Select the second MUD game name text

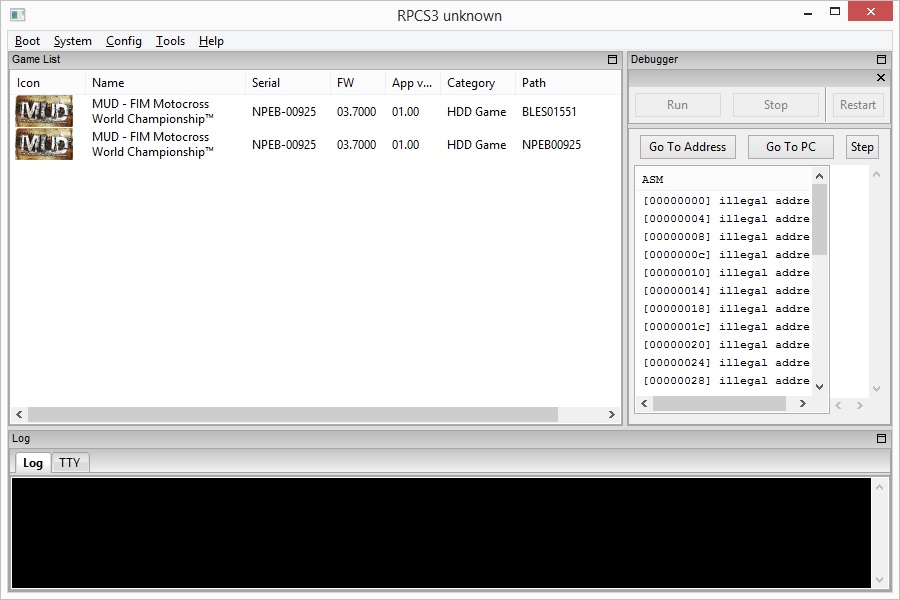(x=152, y=144)
